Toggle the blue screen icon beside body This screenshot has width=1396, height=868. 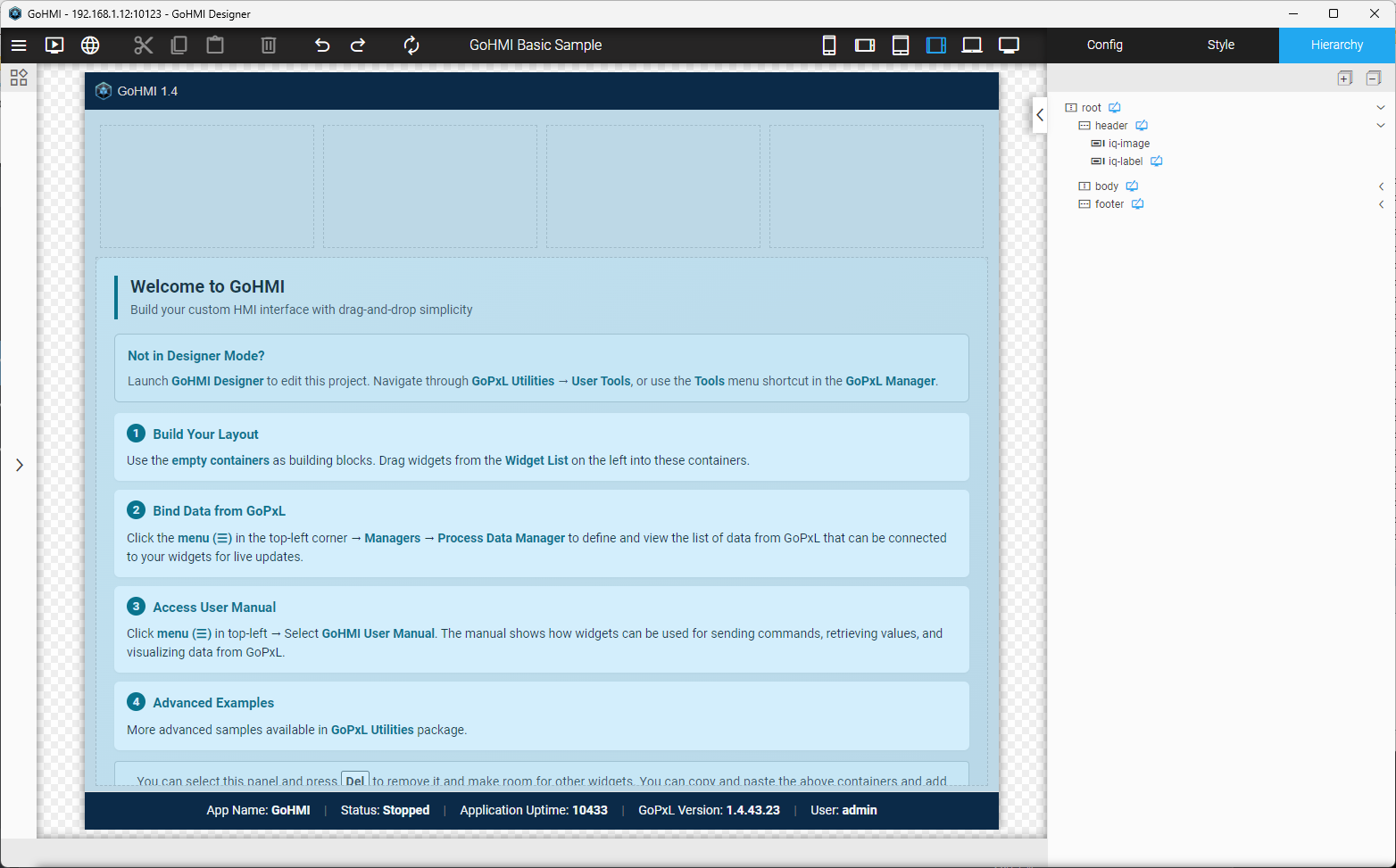tap(1132, 186)
